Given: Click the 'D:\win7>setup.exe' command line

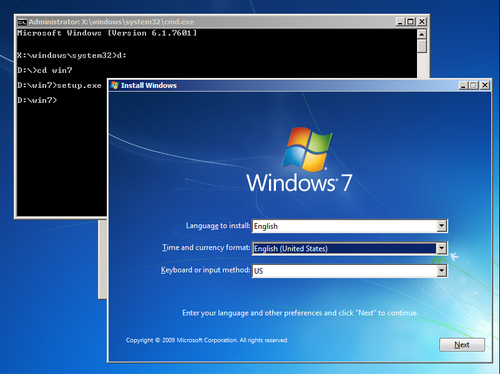Looking at the screenshot, I should point(59,85).
